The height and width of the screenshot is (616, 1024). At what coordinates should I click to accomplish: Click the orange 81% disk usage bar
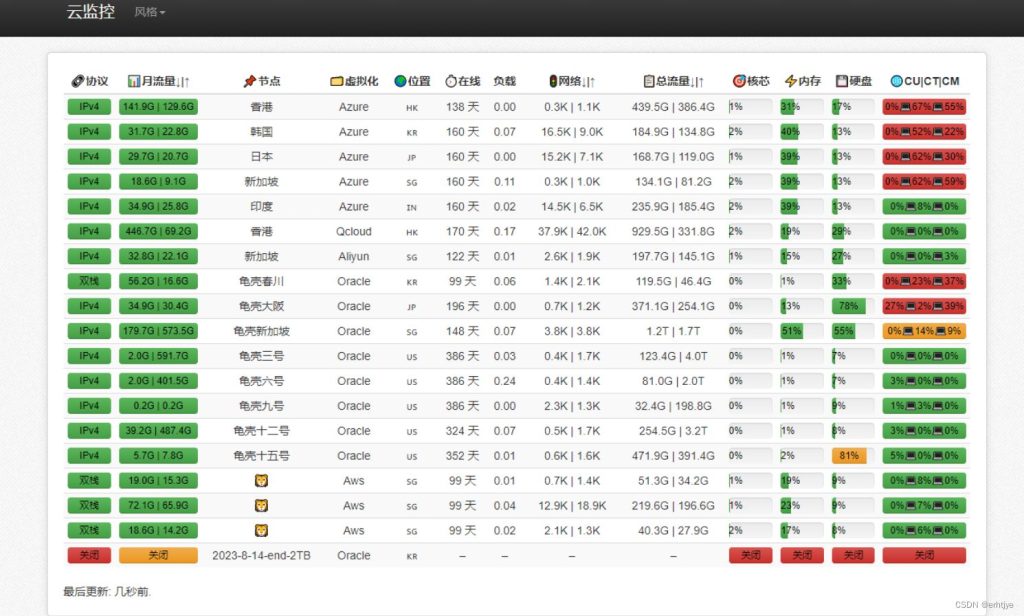(x=852, y=455)
